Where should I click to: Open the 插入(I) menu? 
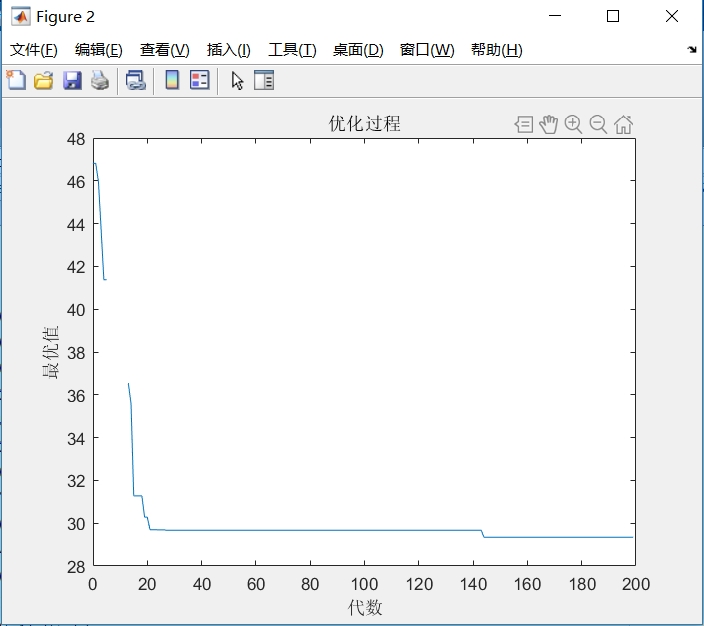click(229, 50)
